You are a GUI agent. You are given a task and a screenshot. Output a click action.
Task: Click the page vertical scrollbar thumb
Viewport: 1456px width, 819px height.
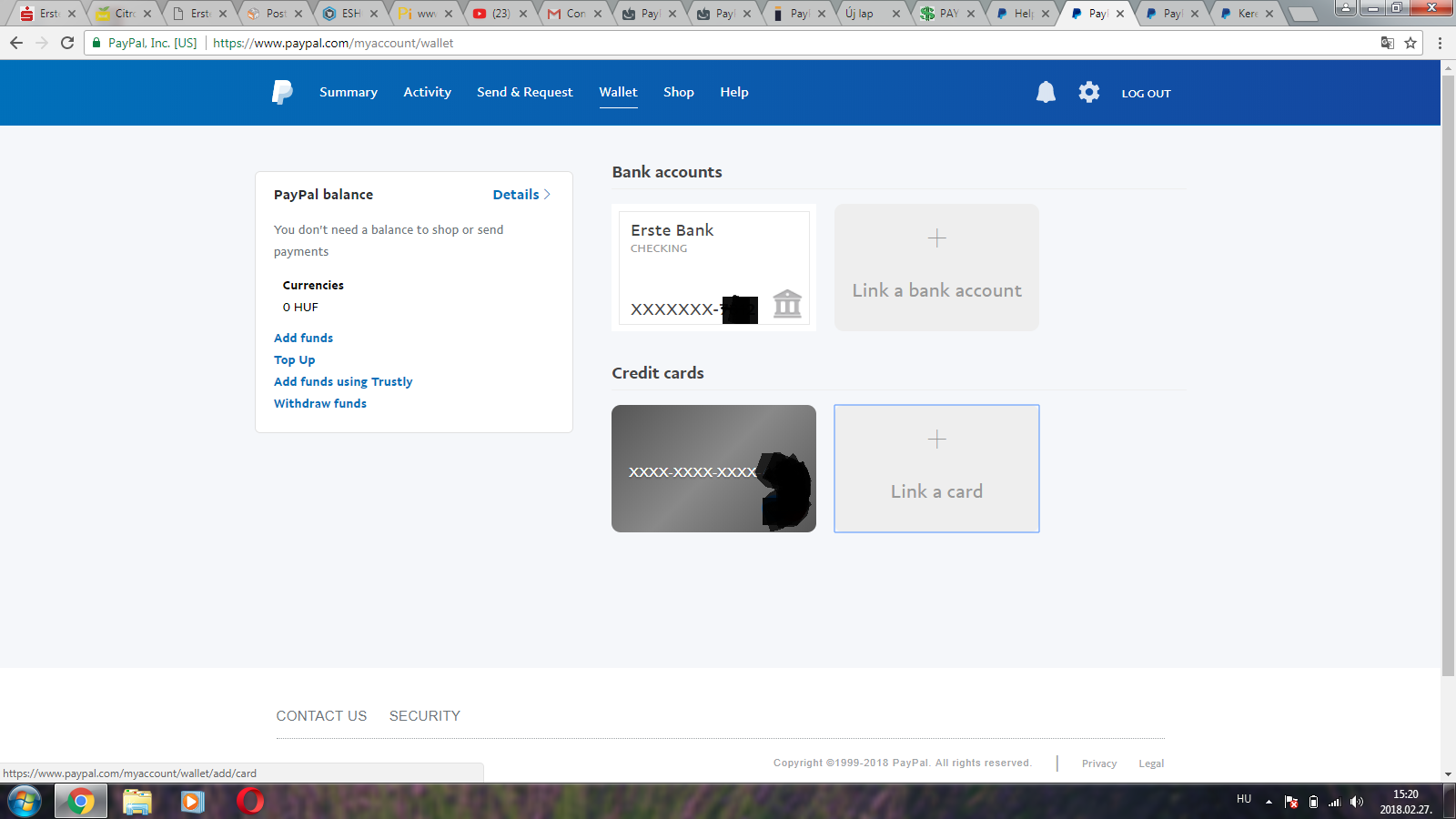click(x=1448, y=375)
